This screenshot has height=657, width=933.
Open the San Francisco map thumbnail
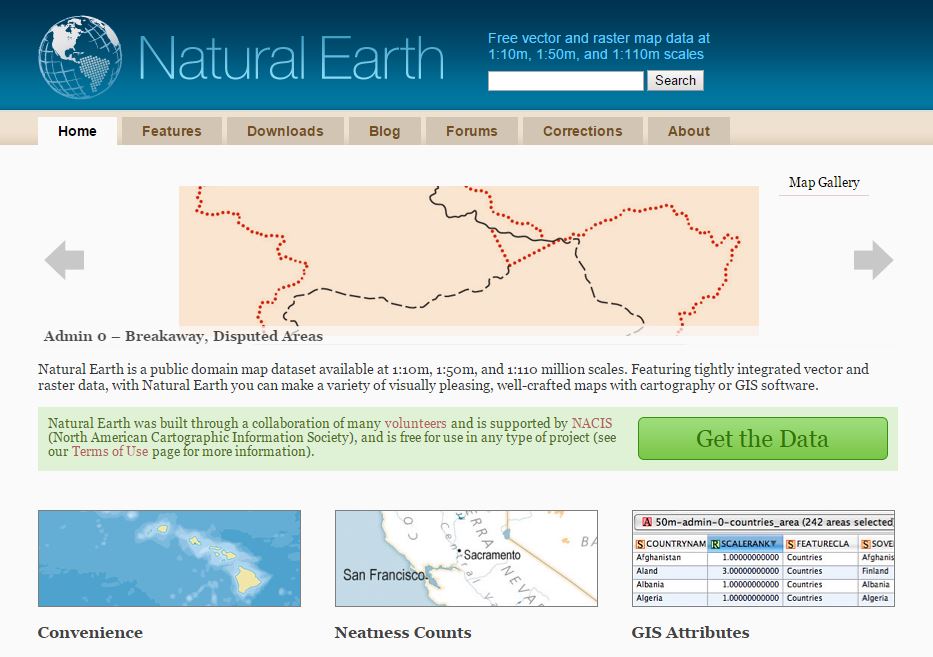tap(466, 558)
